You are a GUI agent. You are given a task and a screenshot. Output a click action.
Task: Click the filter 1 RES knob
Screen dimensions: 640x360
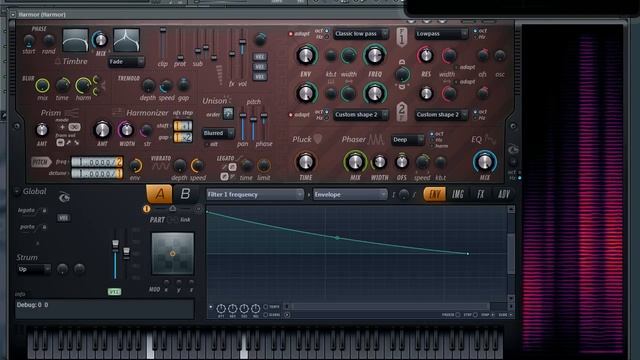point(426,56)
